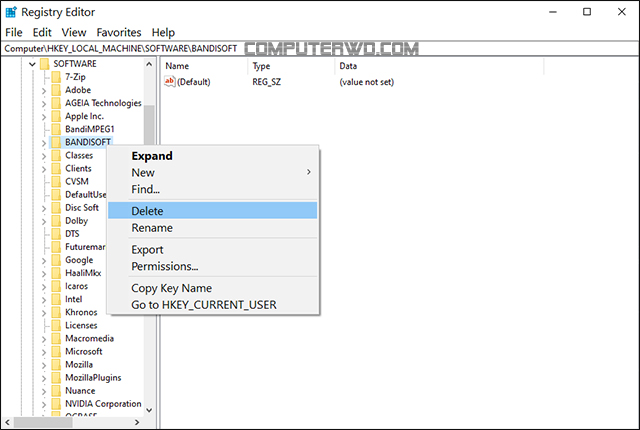Select the Icaros key
Viewport: 640px width, 430px height.
point(76,286)
